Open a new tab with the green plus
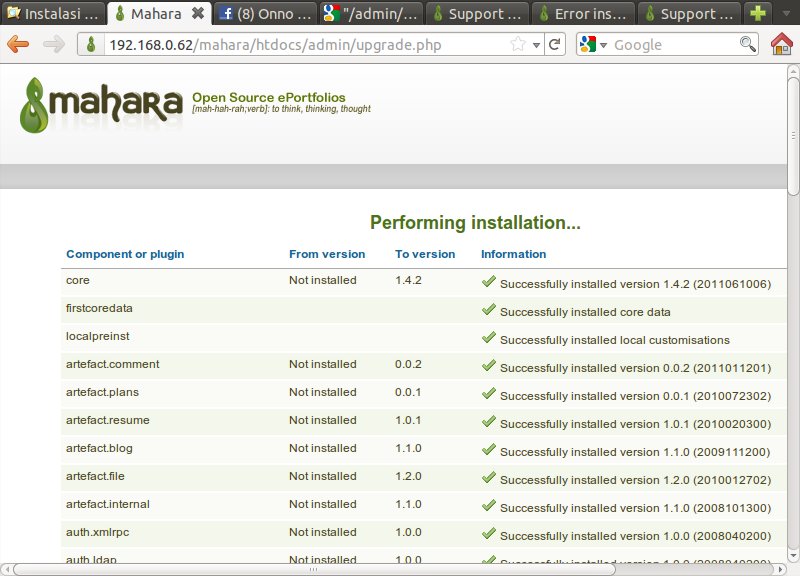800x576 pixels. 758,13
